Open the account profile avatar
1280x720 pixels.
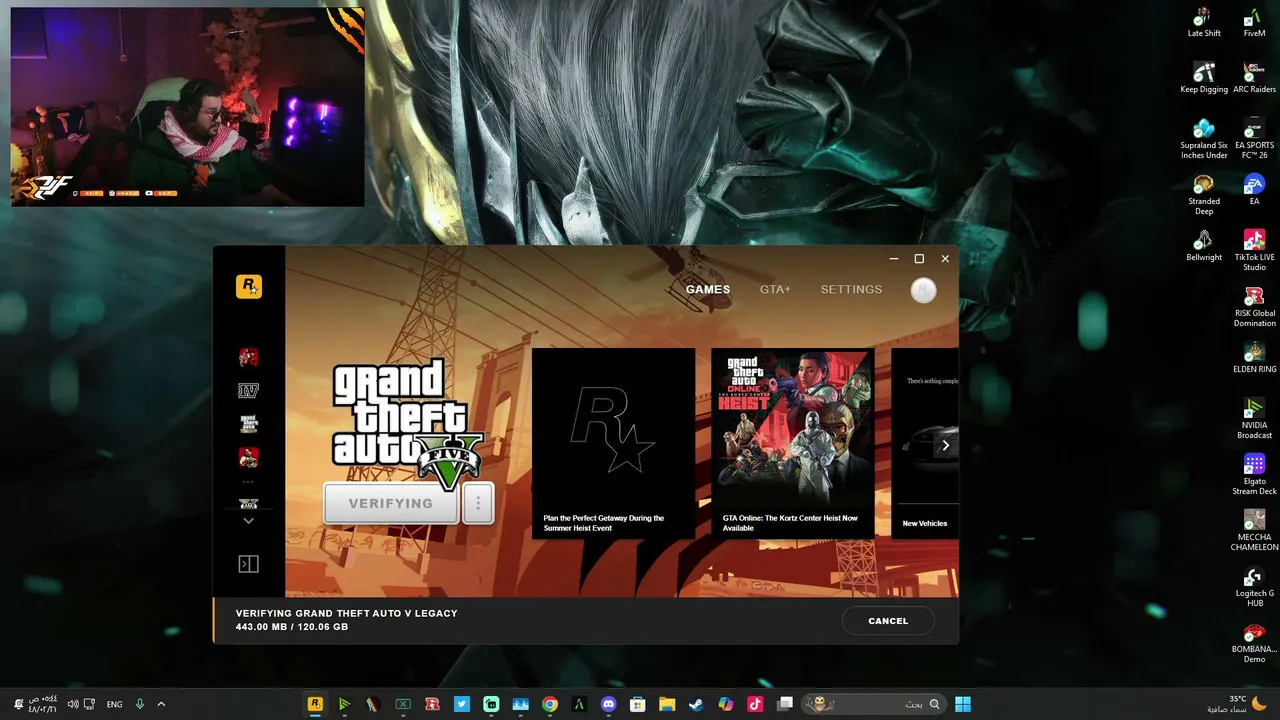click(924, 290)
